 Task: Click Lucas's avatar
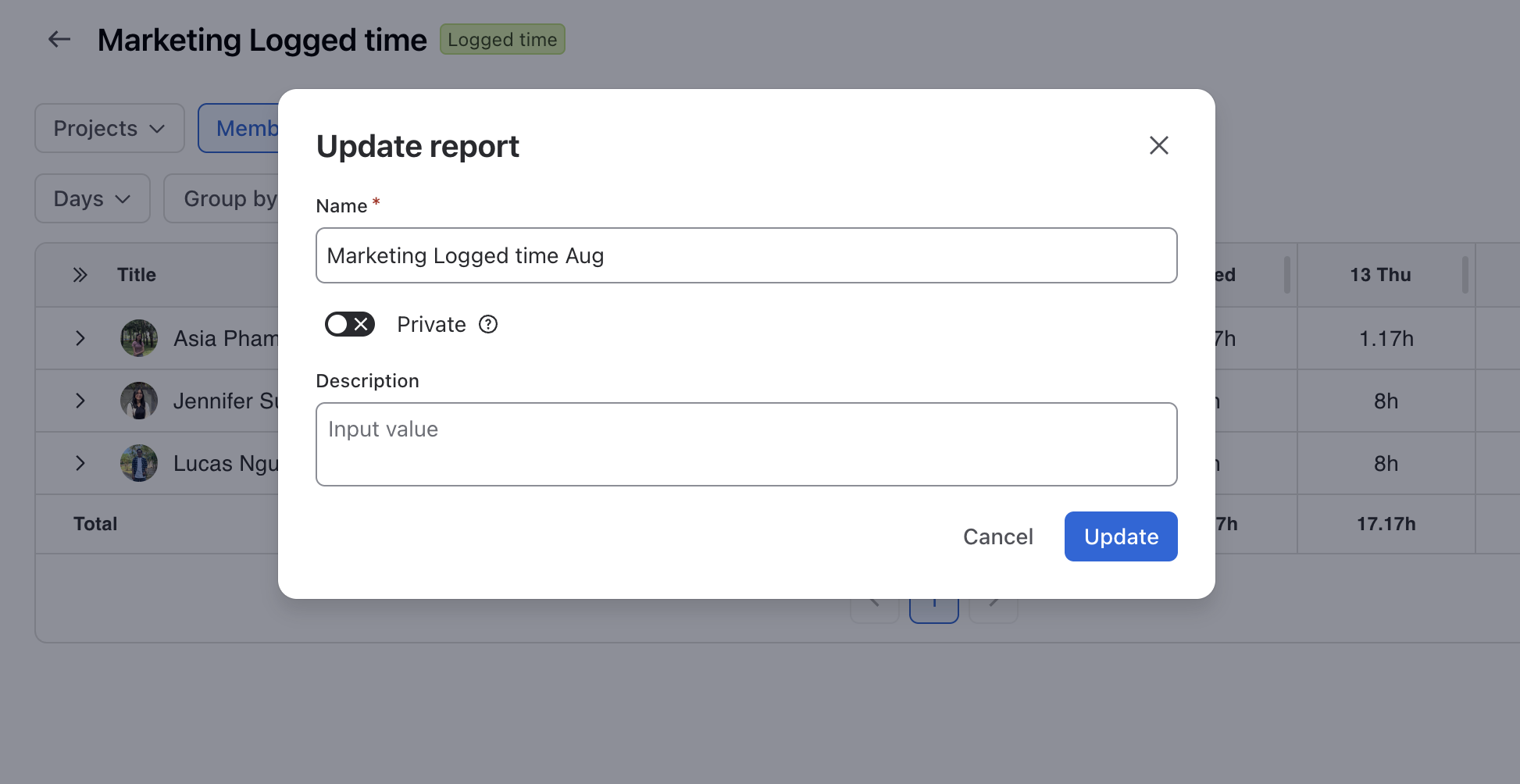coord(139,463)
